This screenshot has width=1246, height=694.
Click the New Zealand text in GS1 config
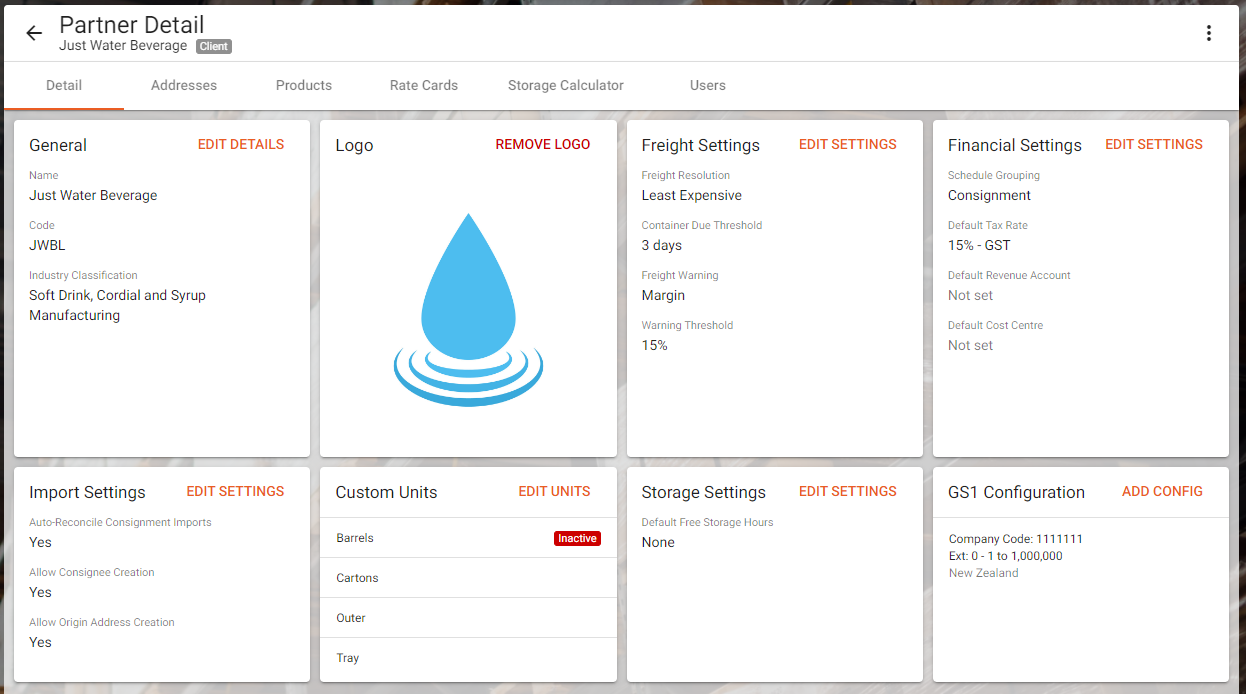pos(984,573)
